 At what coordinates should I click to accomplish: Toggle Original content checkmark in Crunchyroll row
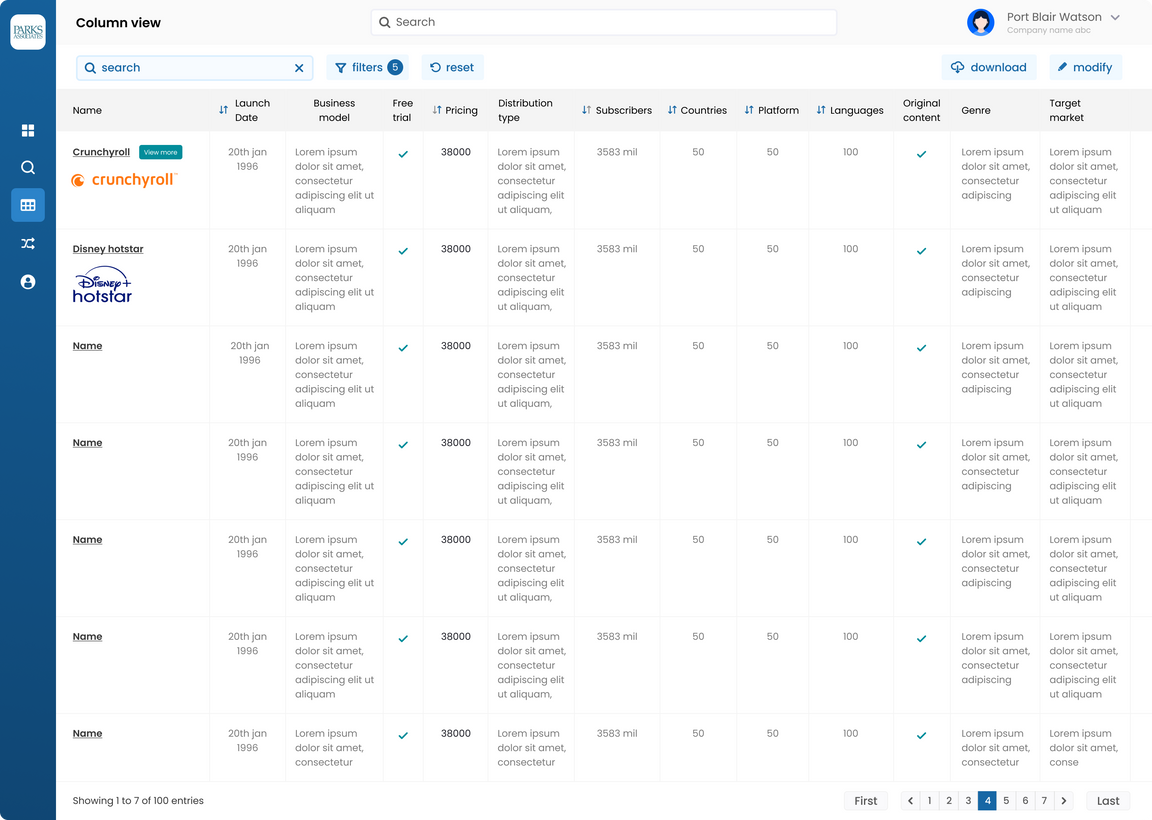click(x=921, y=154)
